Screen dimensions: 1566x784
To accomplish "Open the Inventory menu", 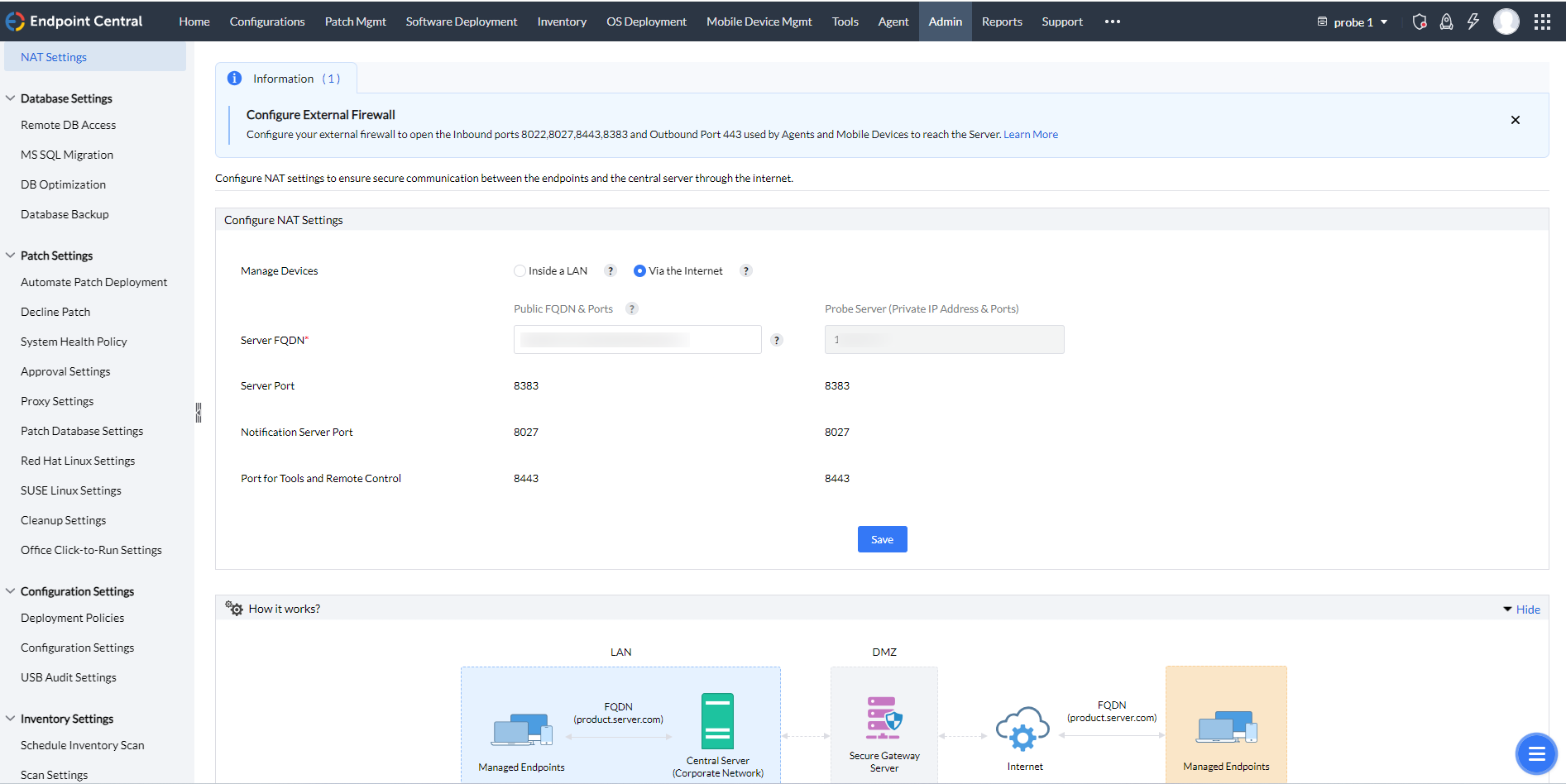I will coord(562,22).
